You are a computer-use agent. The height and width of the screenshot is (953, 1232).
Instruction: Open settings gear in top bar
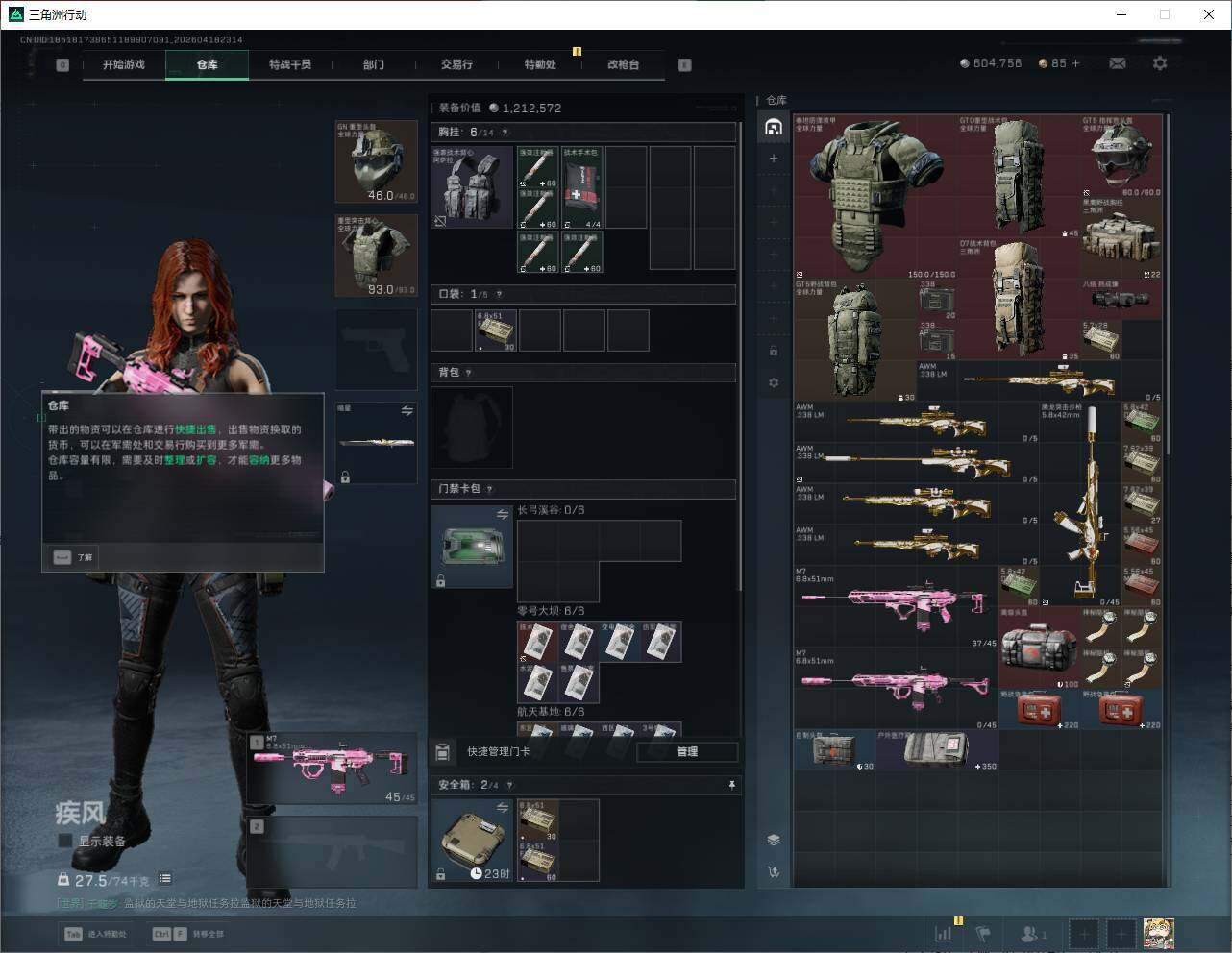[x=1160, y=63]
